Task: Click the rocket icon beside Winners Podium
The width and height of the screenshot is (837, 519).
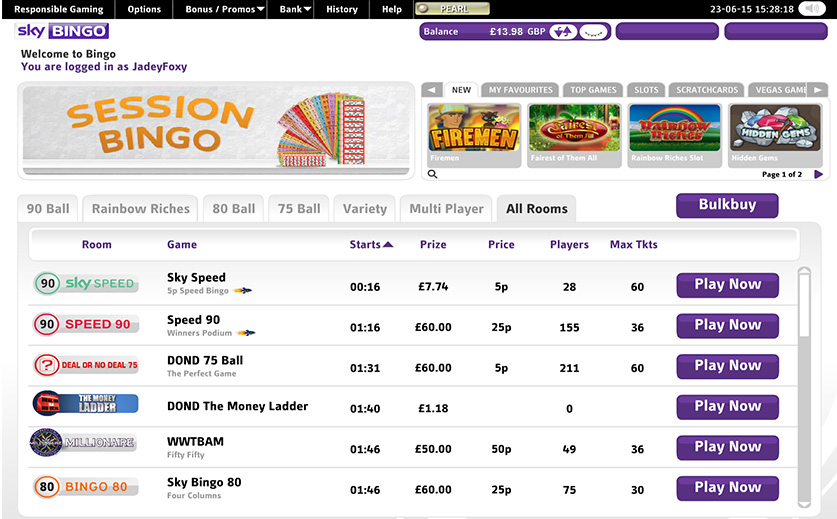Action: click(x=246, y=333)
